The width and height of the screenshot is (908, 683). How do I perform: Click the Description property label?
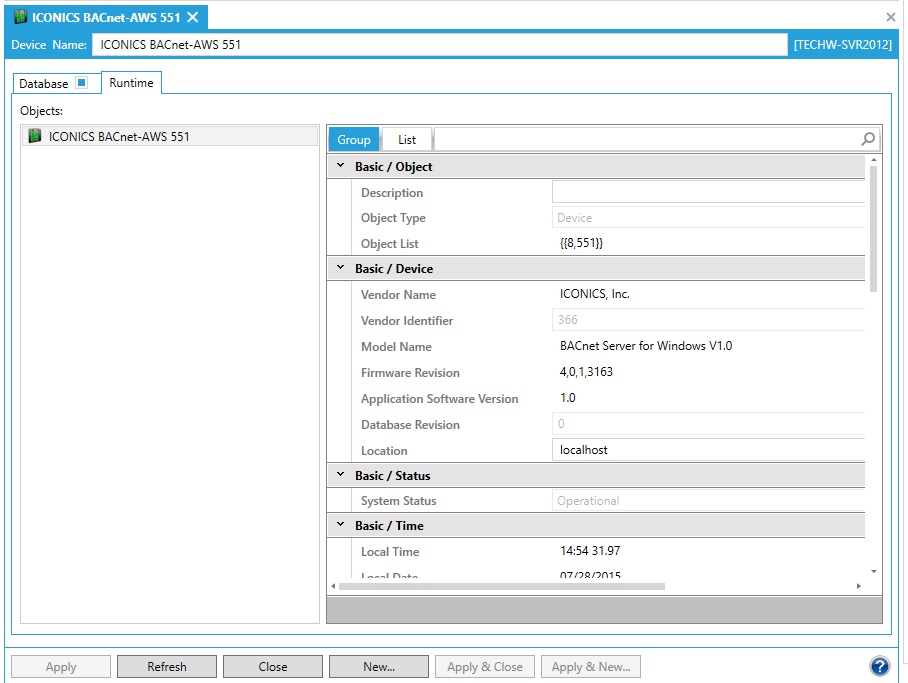point(392,193)
